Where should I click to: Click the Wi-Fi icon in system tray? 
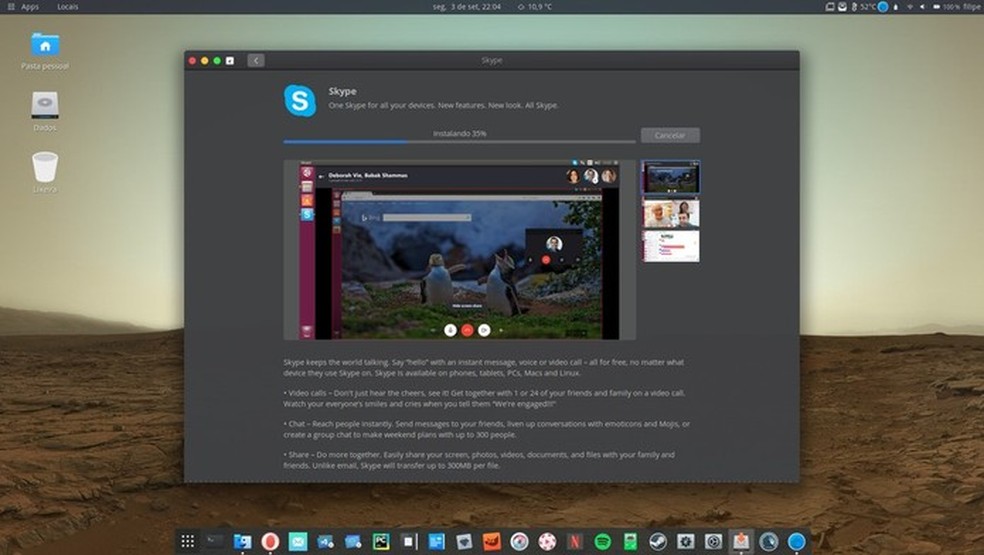pos(909,7)
